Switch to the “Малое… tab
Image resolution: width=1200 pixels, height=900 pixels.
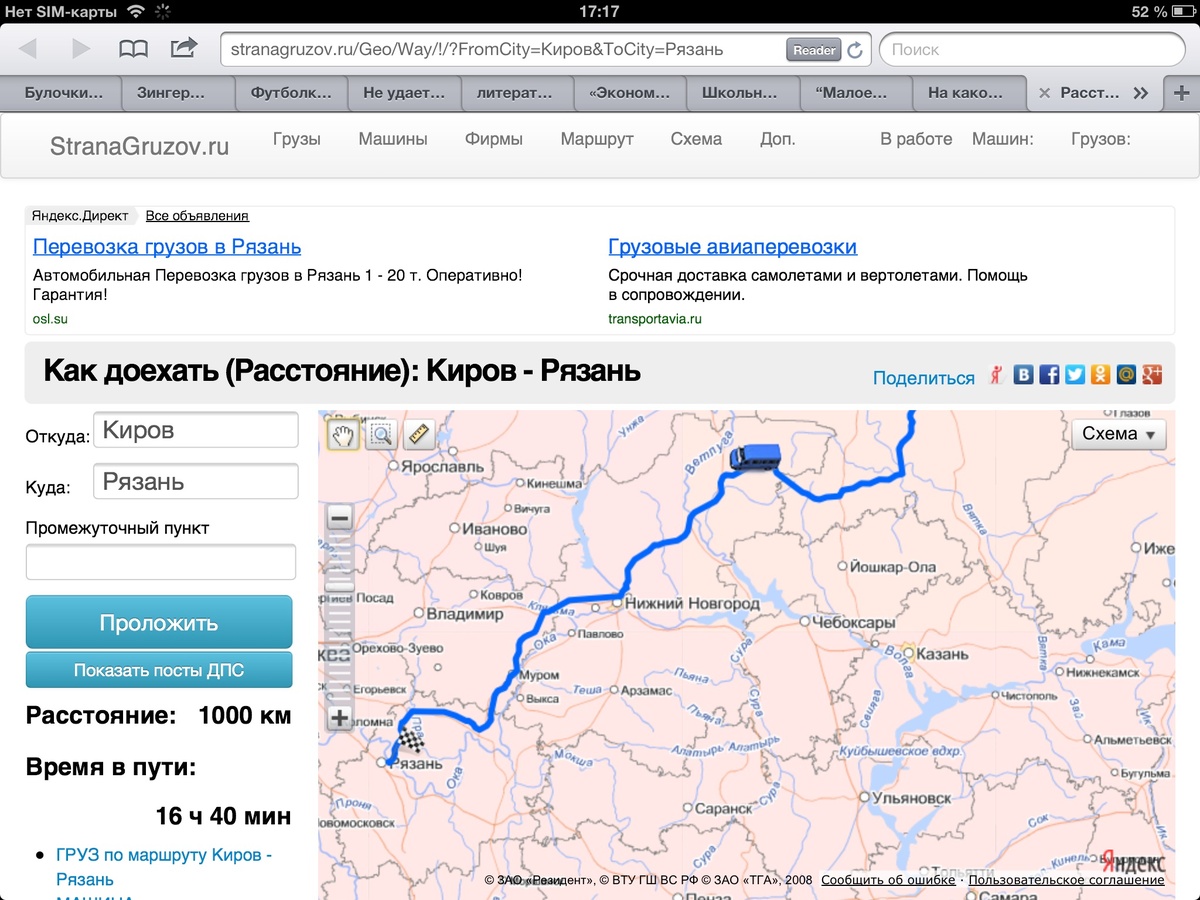pos(856,93)
